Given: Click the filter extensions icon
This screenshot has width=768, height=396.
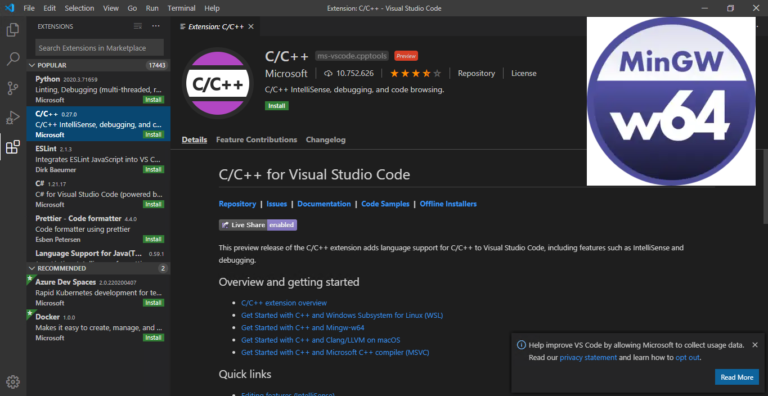Looking at the screenshot, I should [x=138, y=26].
